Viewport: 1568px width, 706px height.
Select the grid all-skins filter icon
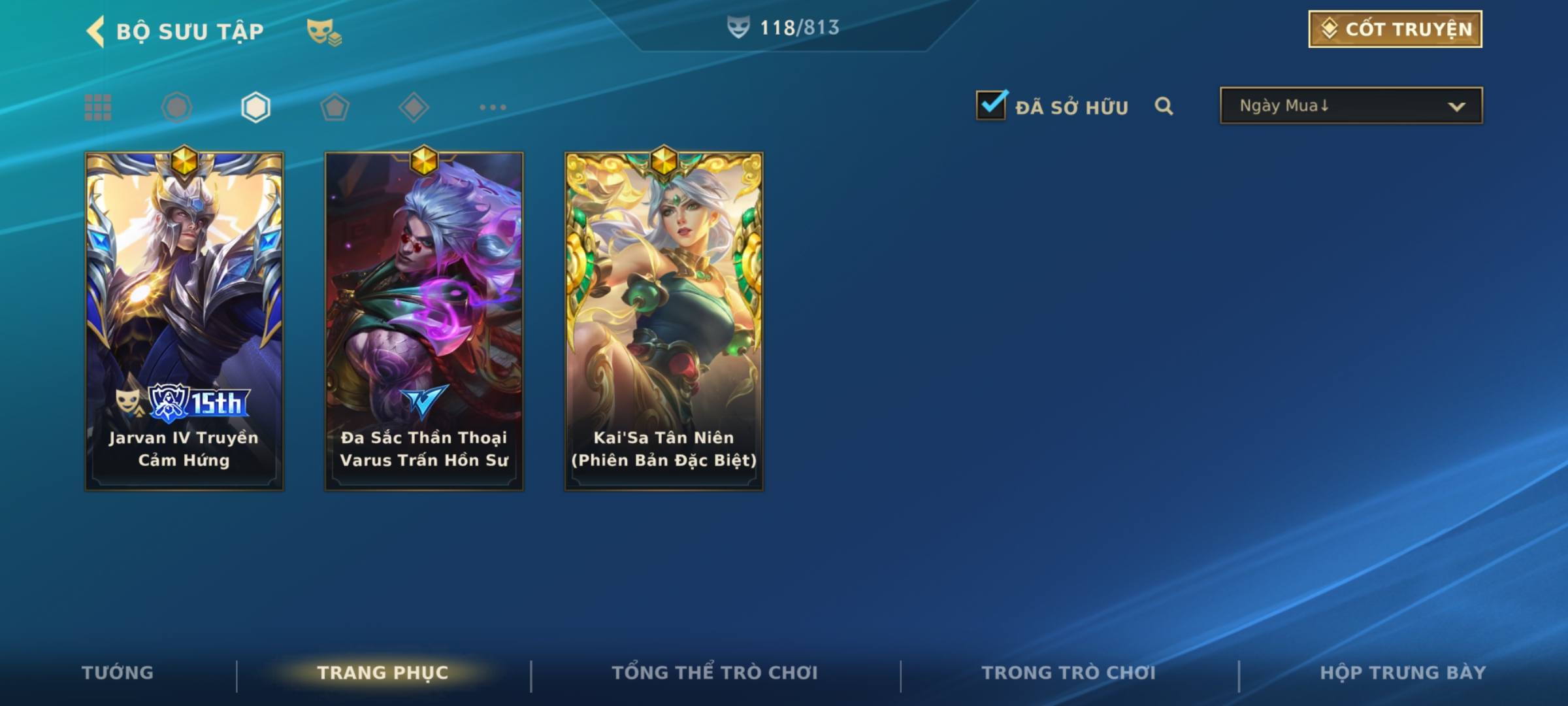pos(98,107)
